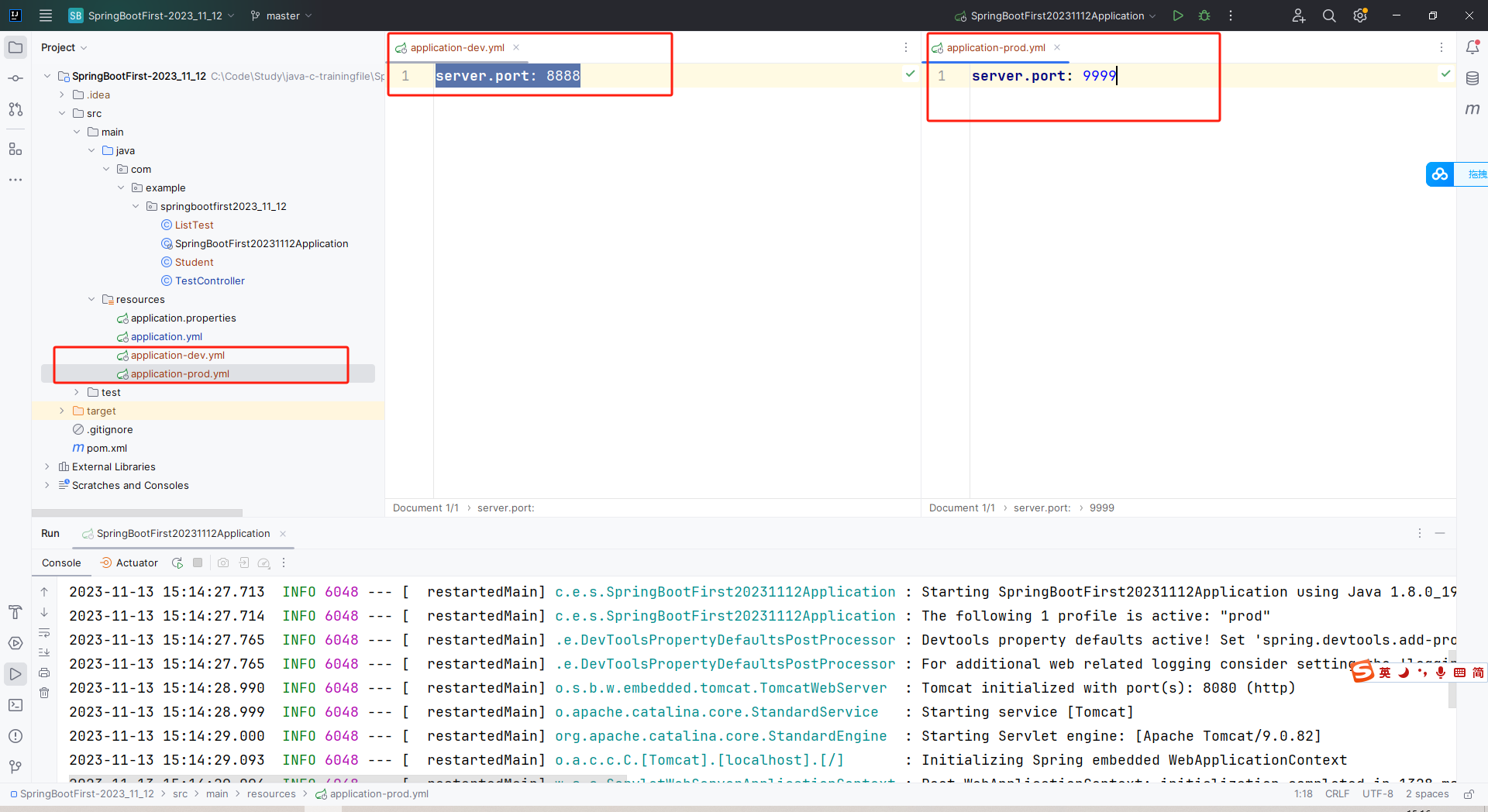Open Git tool window icon
The height and width of the screenshot is (812, 1488).
pyautogui.click(x=15, y=767)
